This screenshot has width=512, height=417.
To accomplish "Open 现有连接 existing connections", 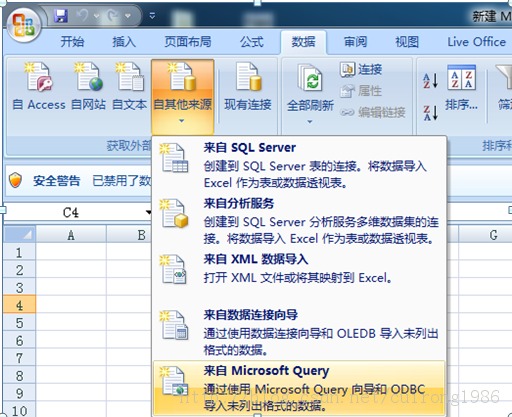I will point(248,87).
